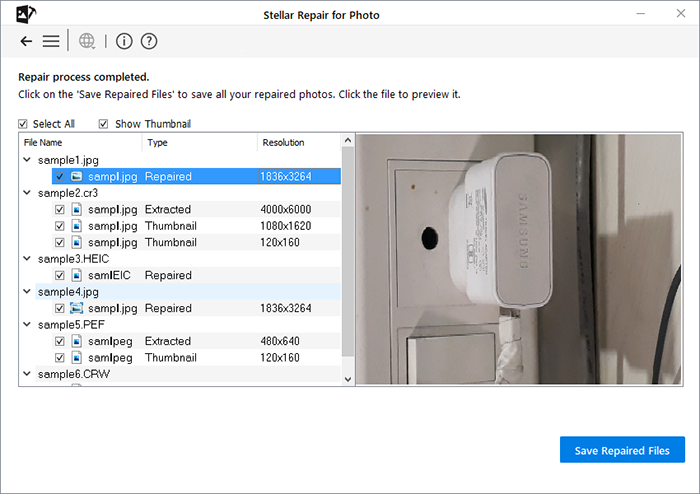Screen dimensions: 700x494
Task: Click 'Extracted' type under sample5.PEF
Action: pyautogui.click(x=168, y=341)
